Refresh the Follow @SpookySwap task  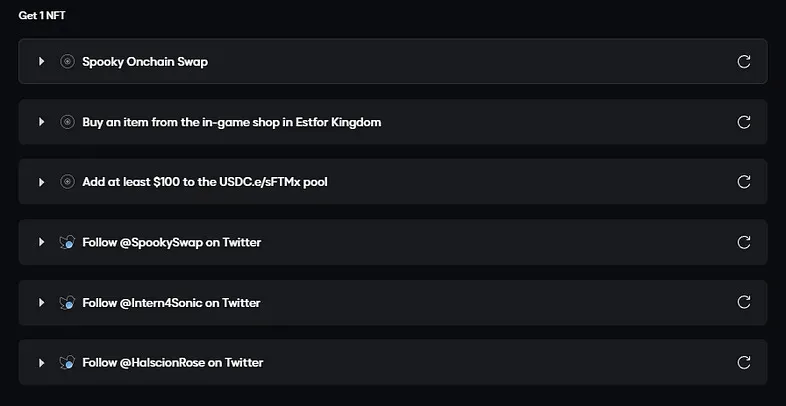tap(743, 242)
